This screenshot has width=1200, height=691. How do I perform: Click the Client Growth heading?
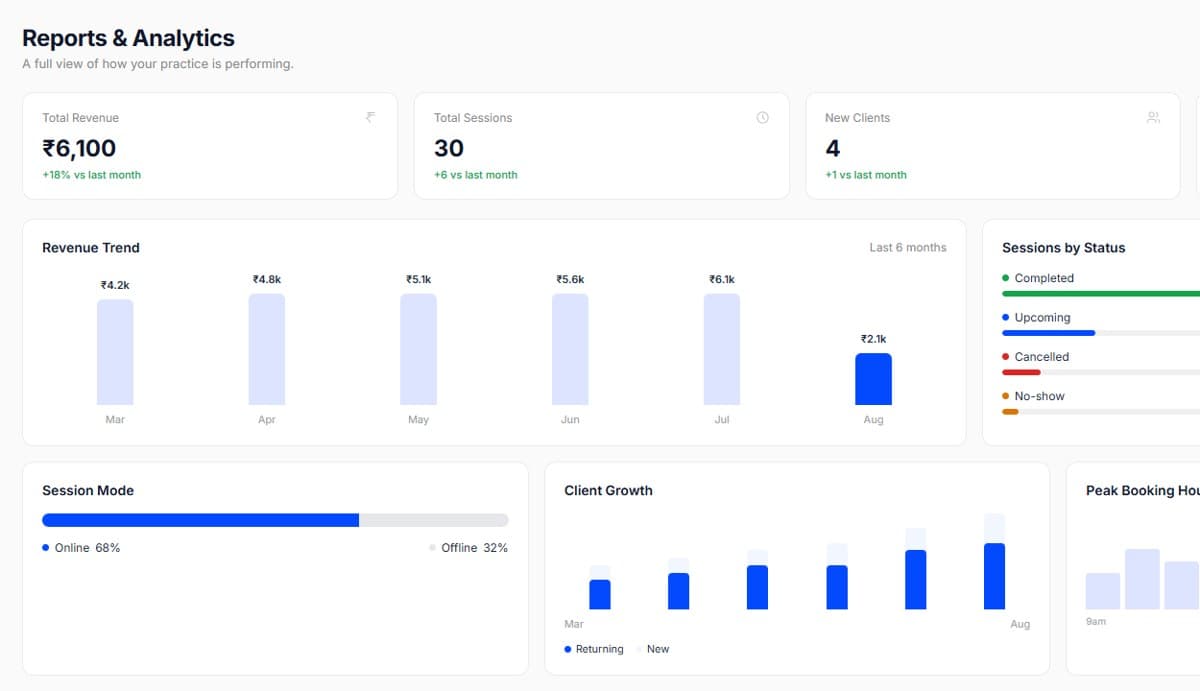tap(608, 491)
